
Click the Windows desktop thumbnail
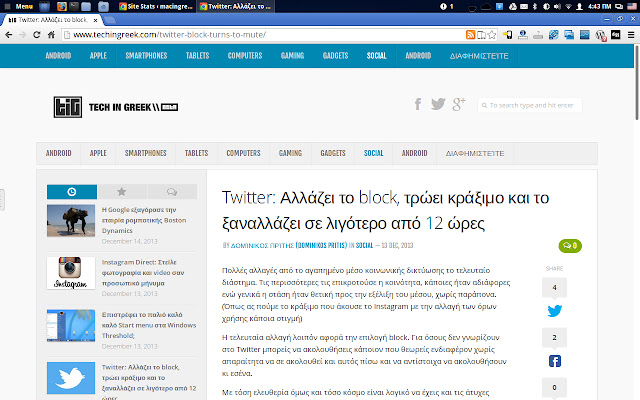(71, 326)
